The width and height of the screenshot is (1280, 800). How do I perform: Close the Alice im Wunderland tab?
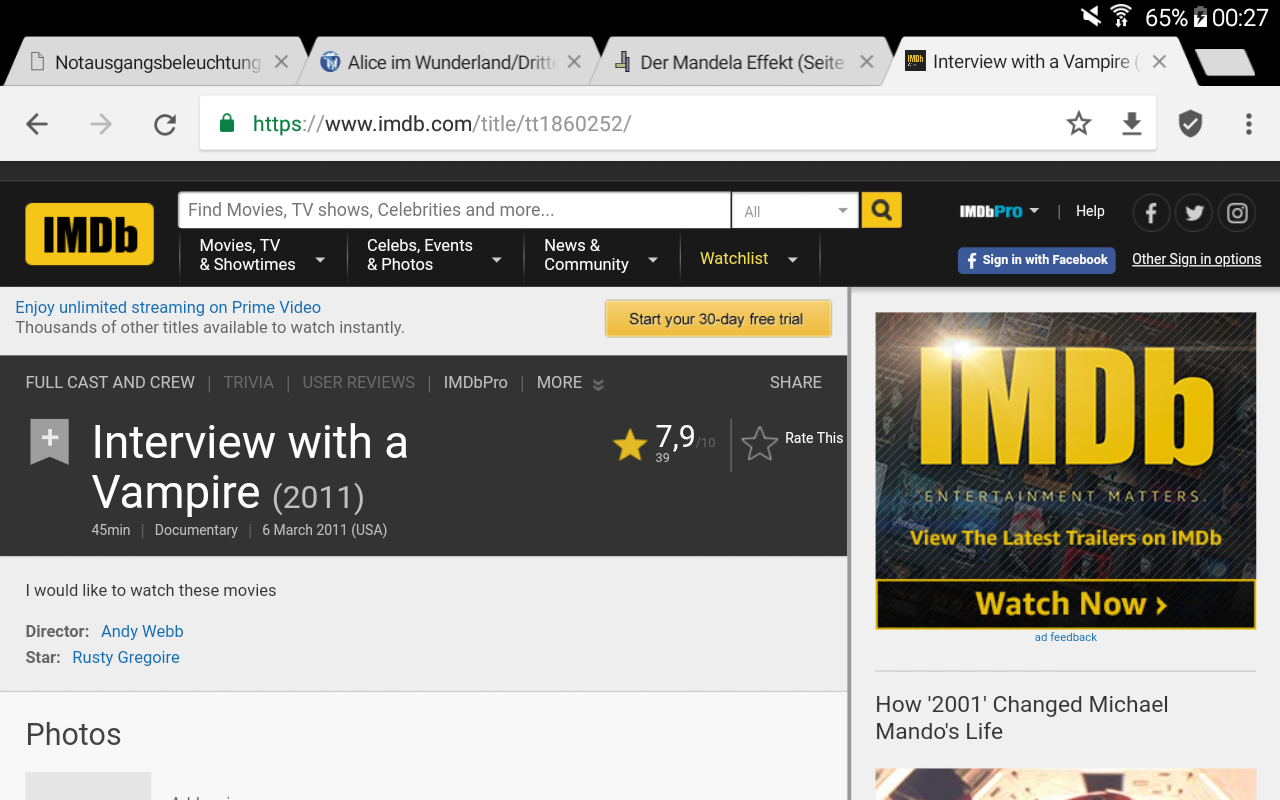point(574,62)
